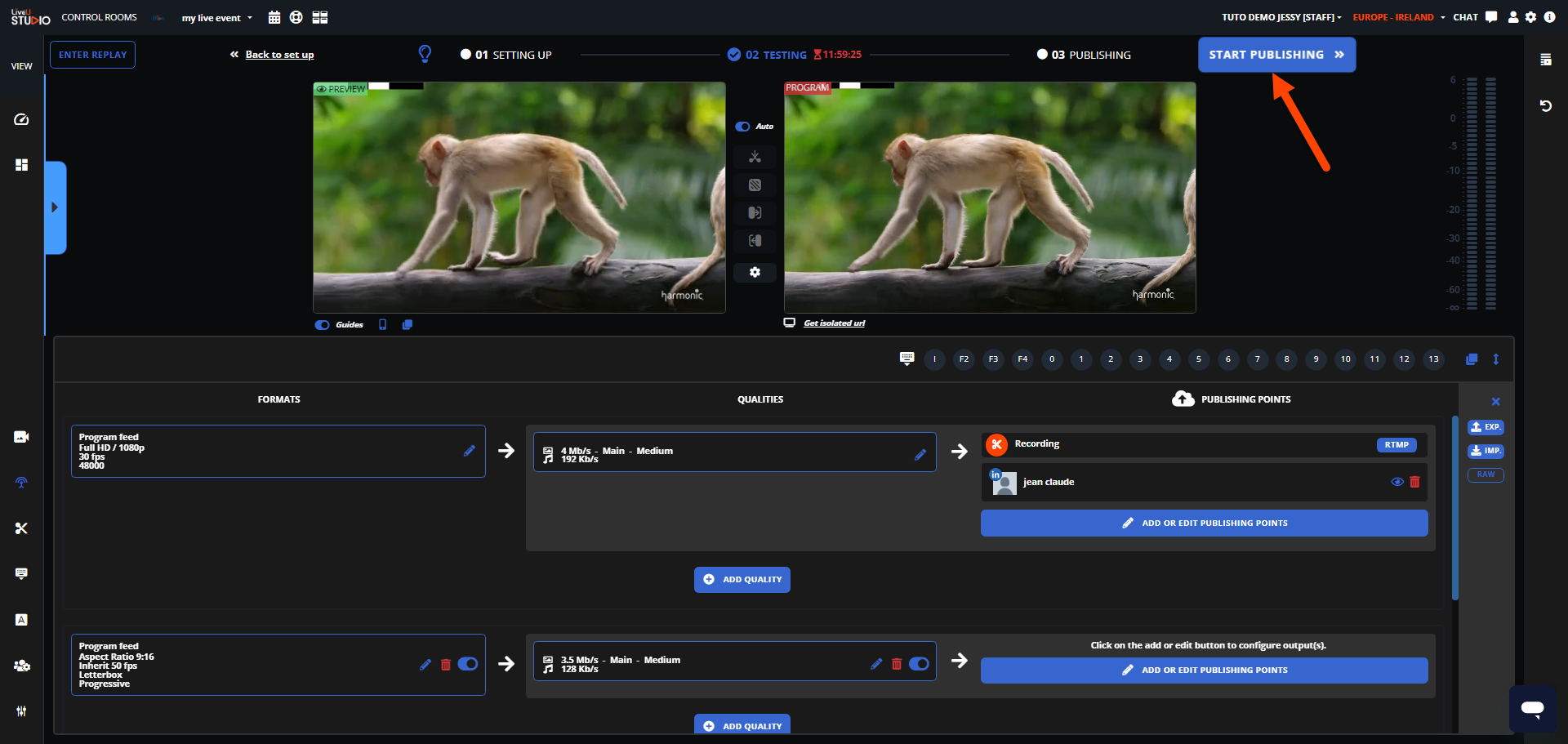Click the cut transition icon between monitors
This screenshot has height=744, width=1568.
tap(755, 157)
